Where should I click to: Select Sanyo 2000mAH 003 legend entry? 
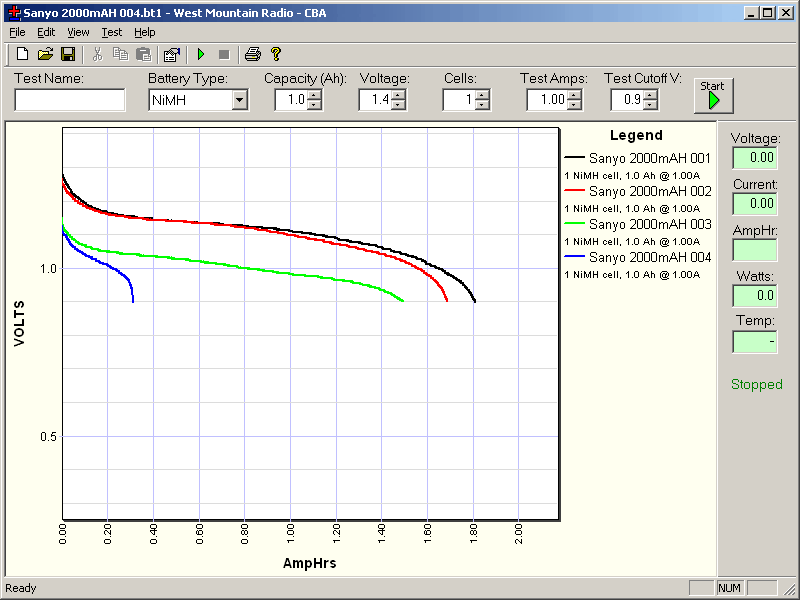click(649, 224)
